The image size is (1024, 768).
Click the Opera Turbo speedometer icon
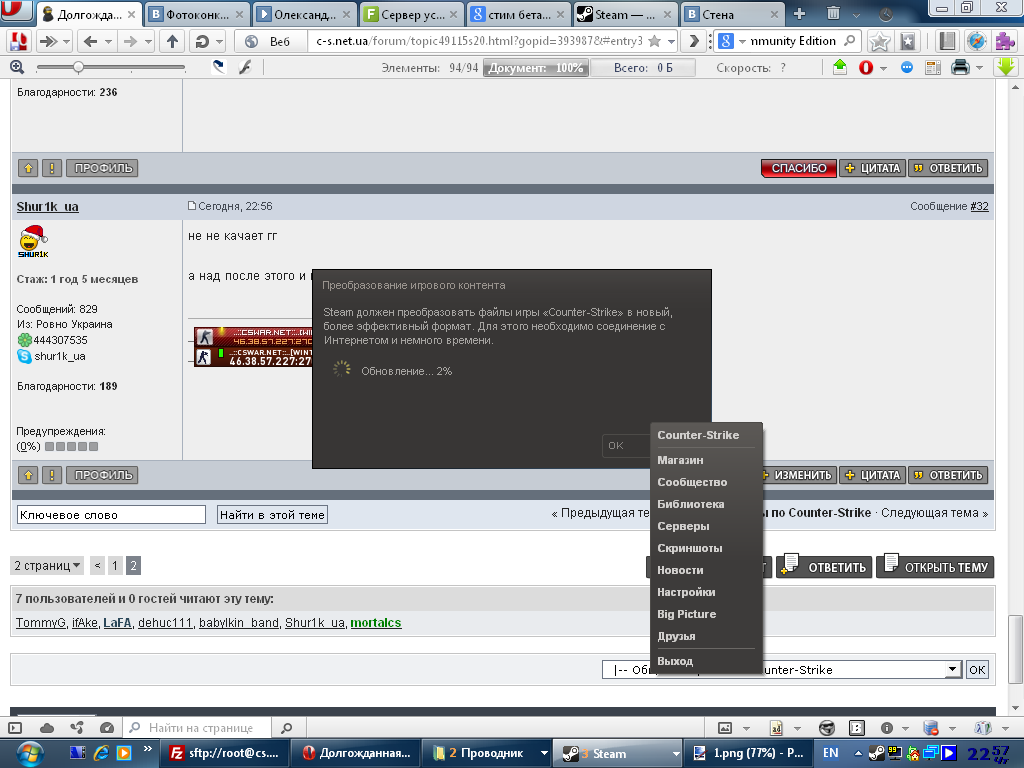click(107, 728)
